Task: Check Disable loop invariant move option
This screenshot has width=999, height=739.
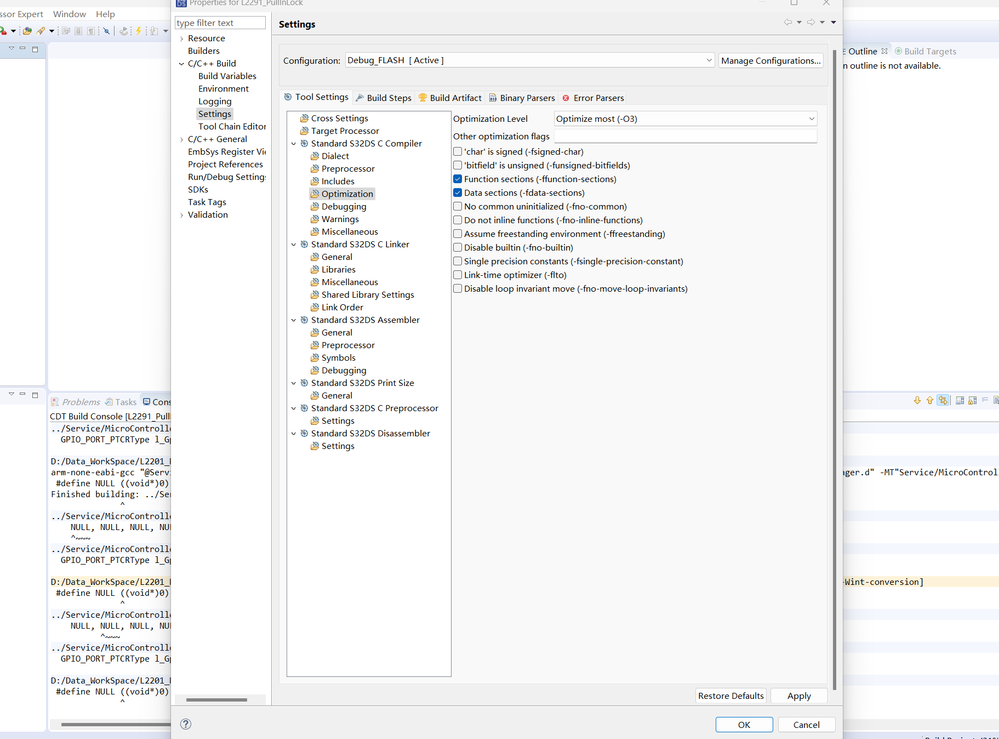Action: pyautogui.click(x=457, y=289)
